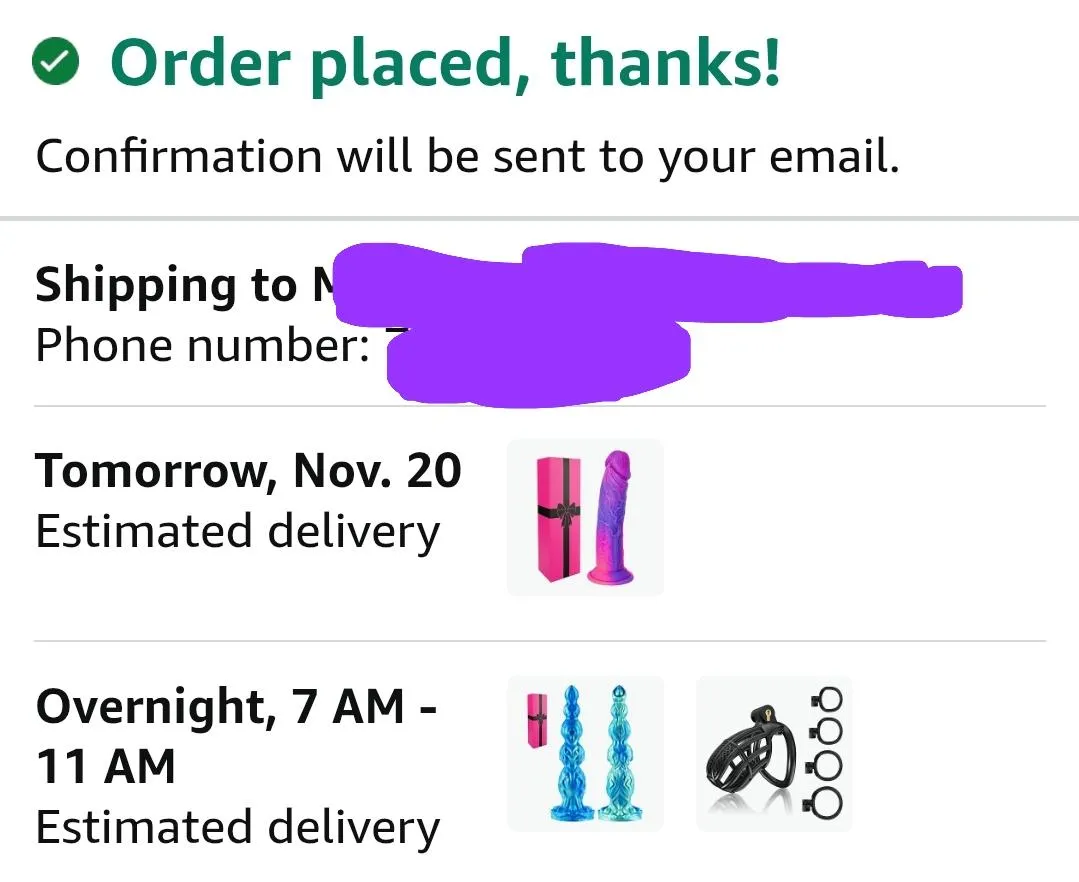Select the email confirmation message text
Screen dimensions: 1079x882
click(467, 156)
